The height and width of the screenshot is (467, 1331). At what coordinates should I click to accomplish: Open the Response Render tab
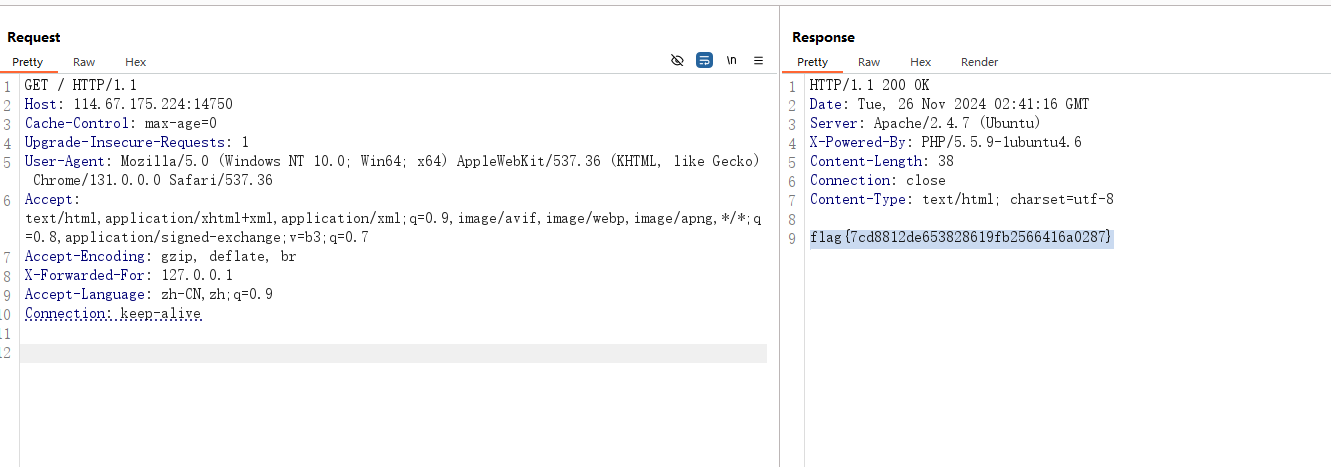pyautogui.click(x=979, y=62)
